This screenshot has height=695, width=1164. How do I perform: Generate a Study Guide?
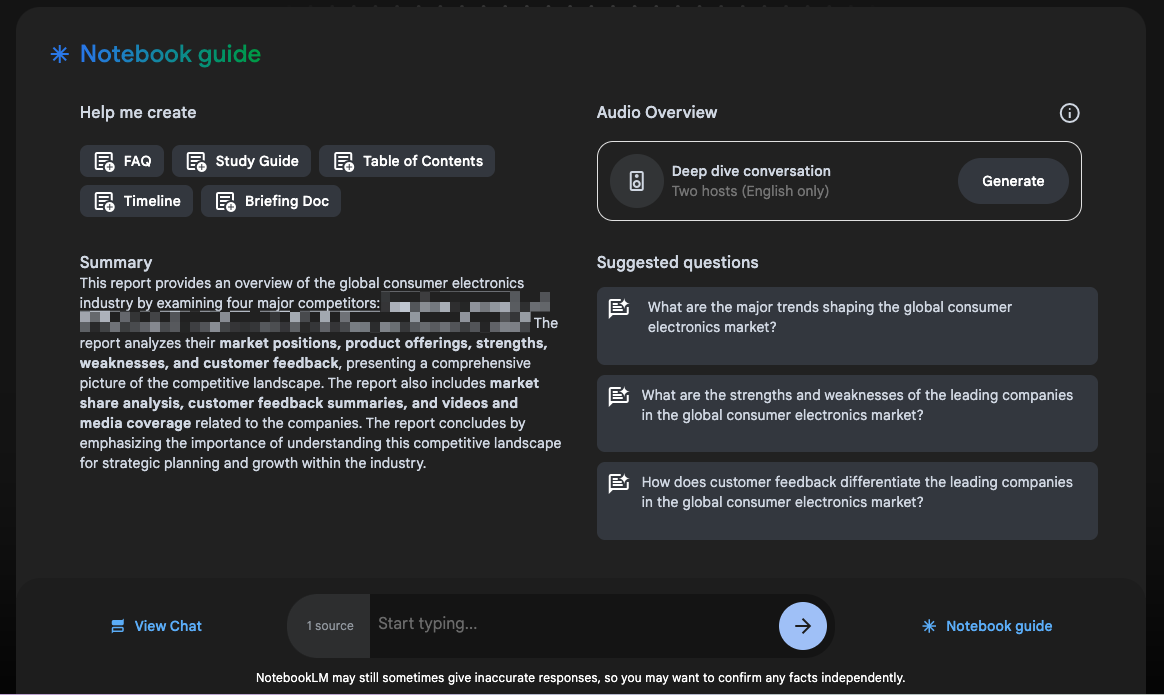(x=241, y=161)
